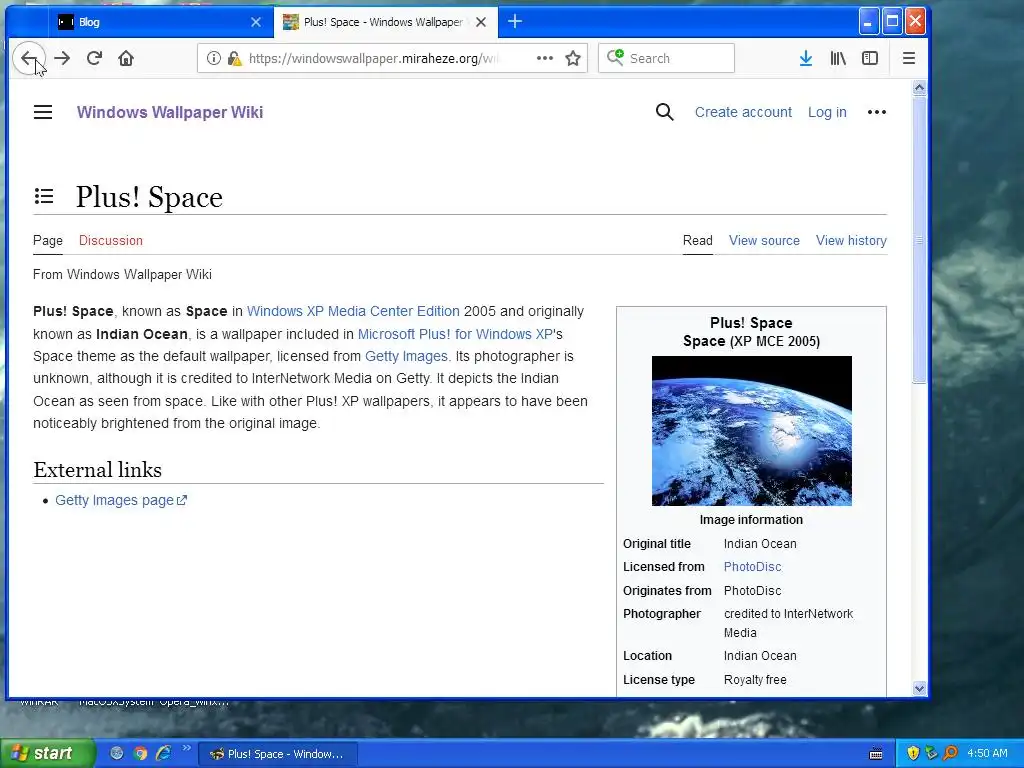Follow the Getty Images link in paragraph

point(406,357)
